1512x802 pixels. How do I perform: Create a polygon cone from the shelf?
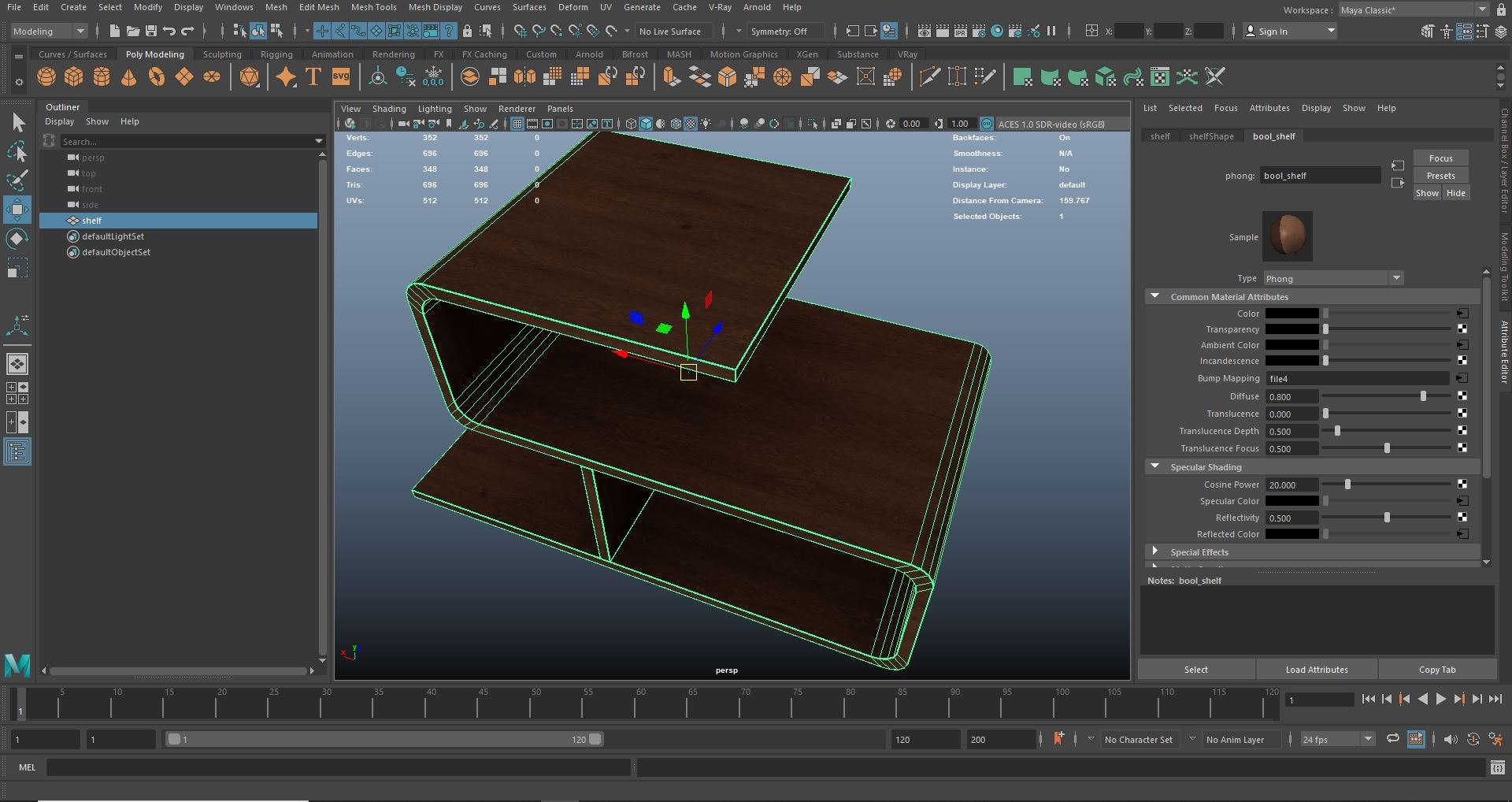pos(129,76)
